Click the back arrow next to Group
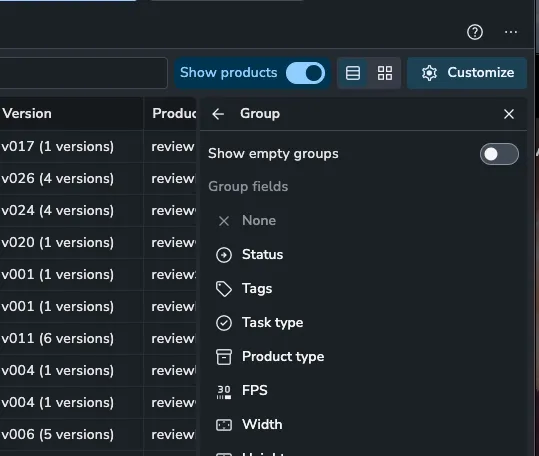 point(218,114)
